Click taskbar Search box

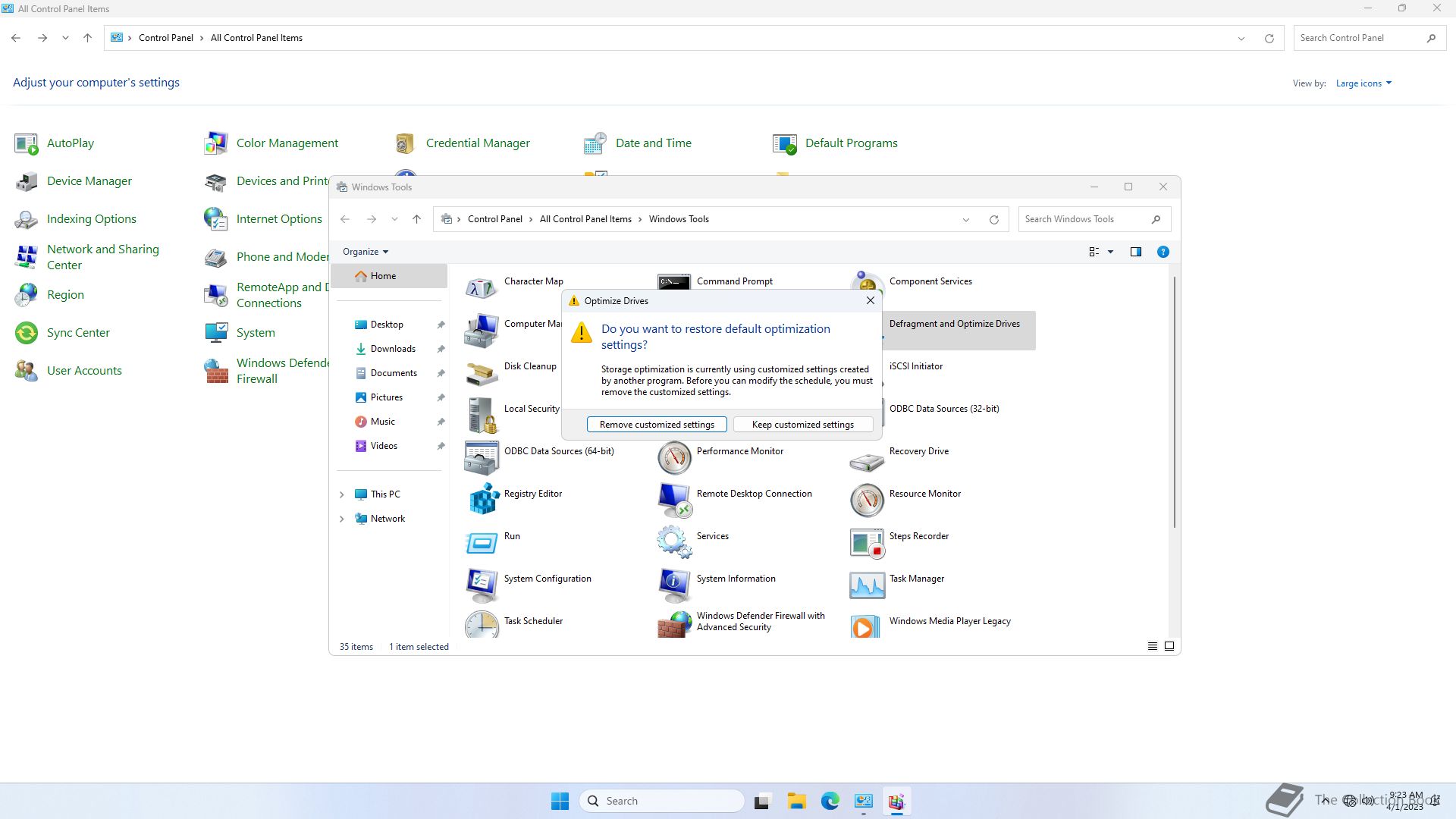pyautogui.click(x=661, y=801)
